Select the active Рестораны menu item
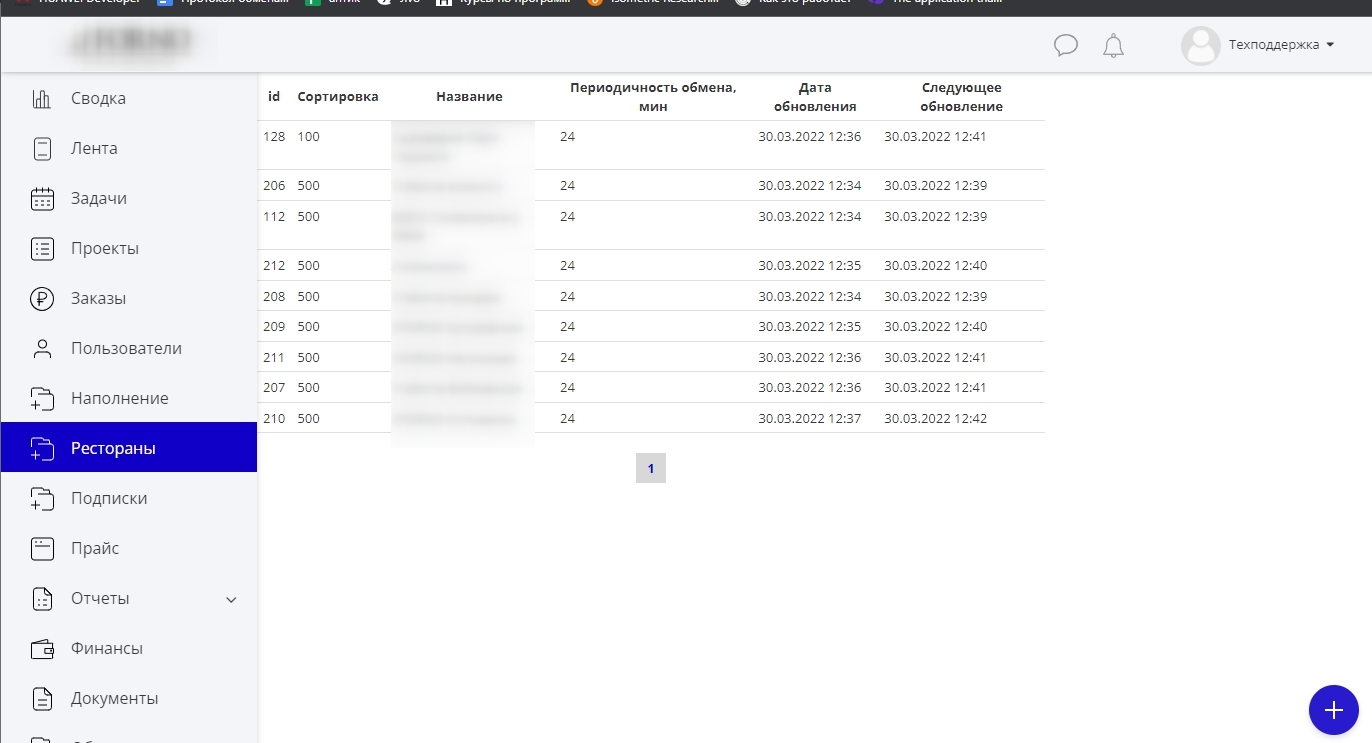The image size is (1372, 743). pyautogui.click(x=128, y=448)
